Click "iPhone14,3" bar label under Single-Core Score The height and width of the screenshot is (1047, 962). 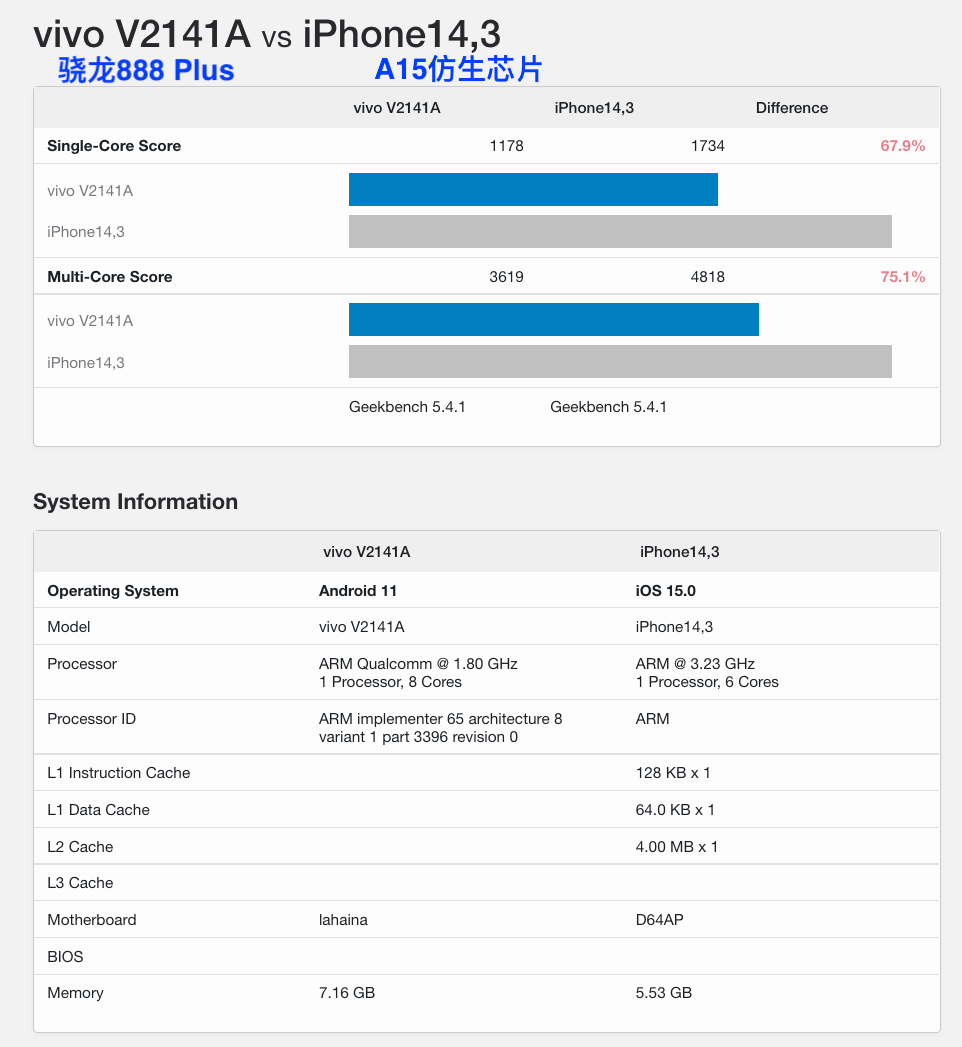coord(85,232)
